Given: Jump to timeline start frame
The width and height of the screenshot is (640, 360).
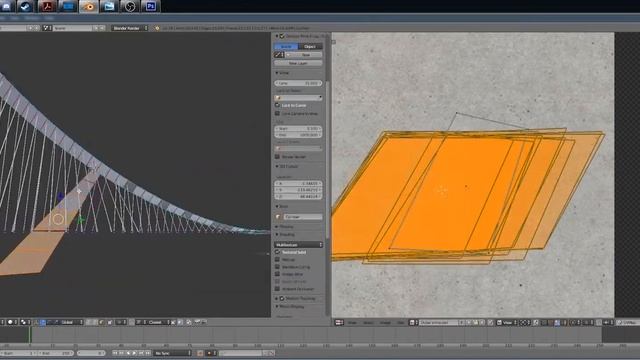Looking at the screenshot, I should (115, 353).
